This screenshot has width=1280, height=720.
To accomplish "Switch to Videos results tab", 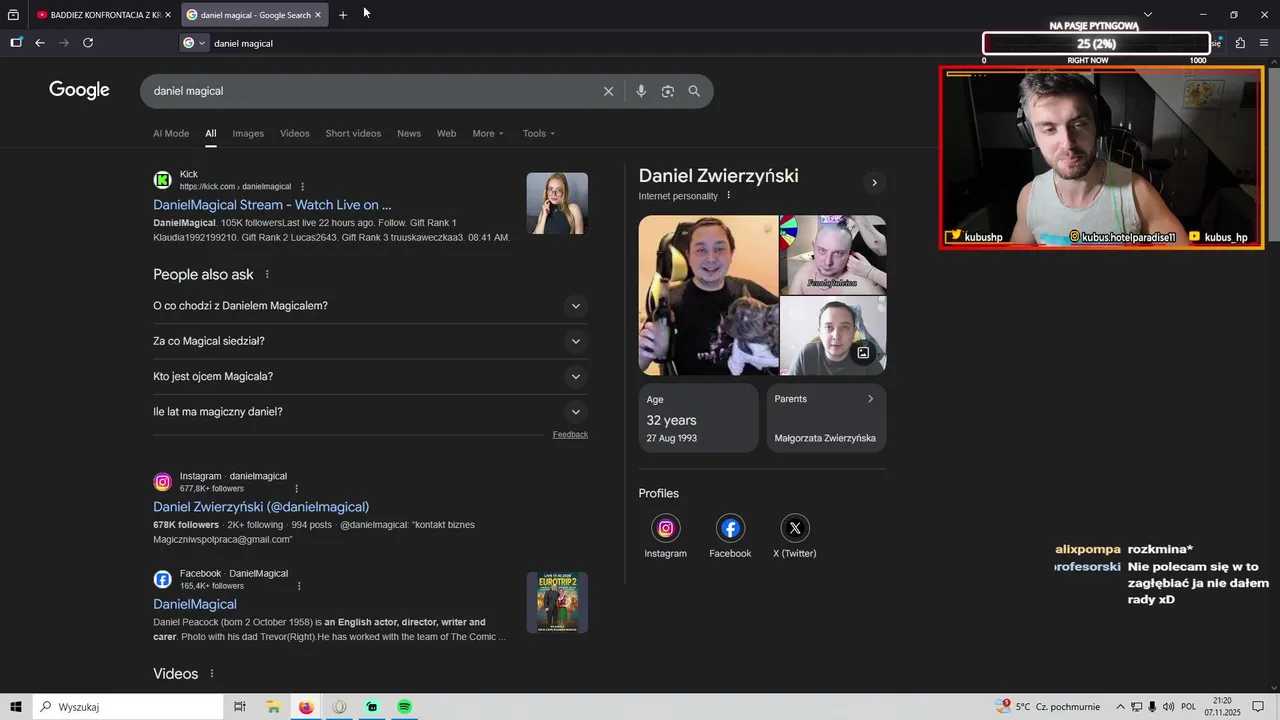I will pyautogui.click(x=295, y=134).
